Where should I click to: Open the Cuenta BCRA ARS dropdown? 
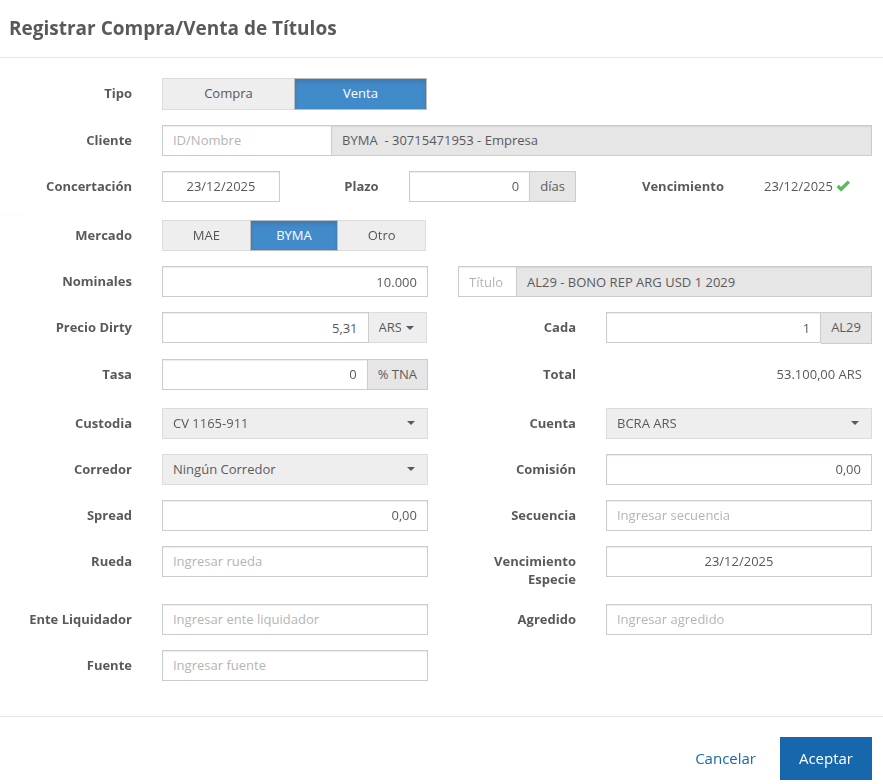pyautogui.click(x=738, y=424)
